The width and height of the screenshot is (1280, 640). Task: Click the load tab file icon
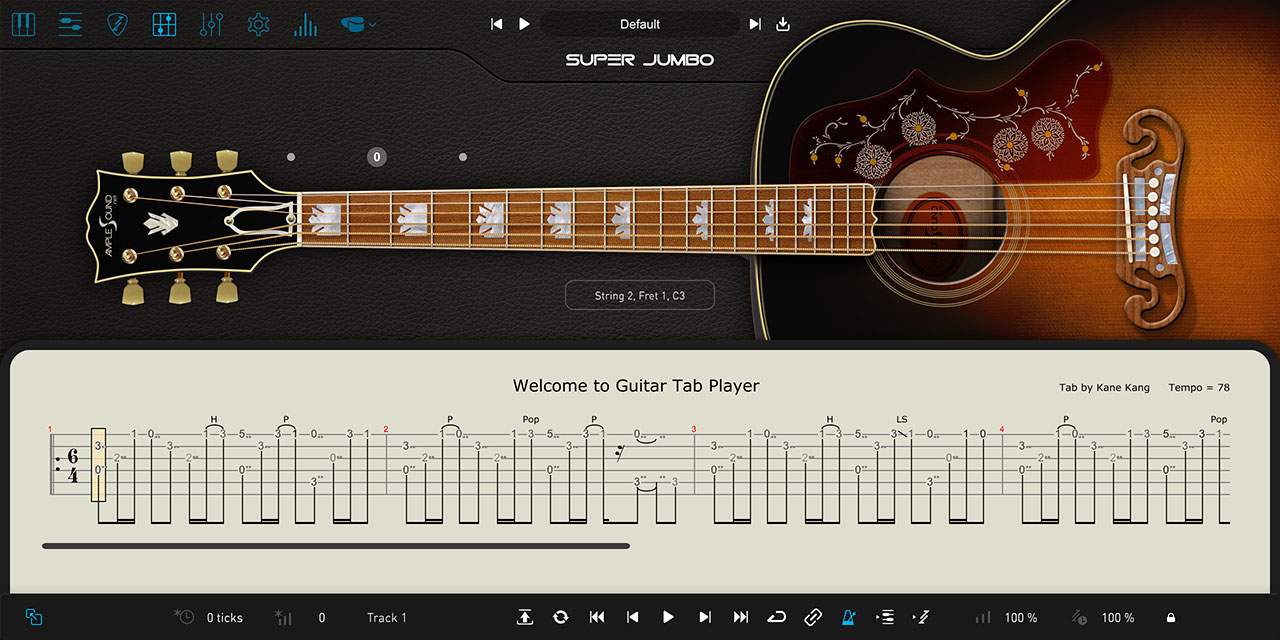point(525,618)
